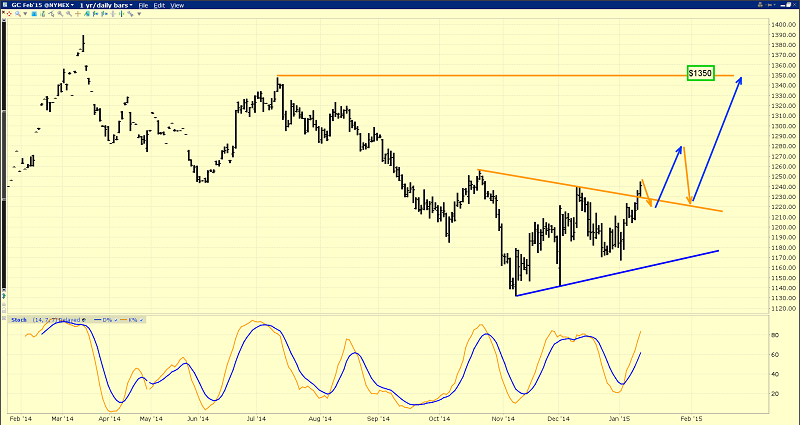
Task: Click the small dark X toolbar close icon
Action: pyautogui.click(x=4, y=12)
